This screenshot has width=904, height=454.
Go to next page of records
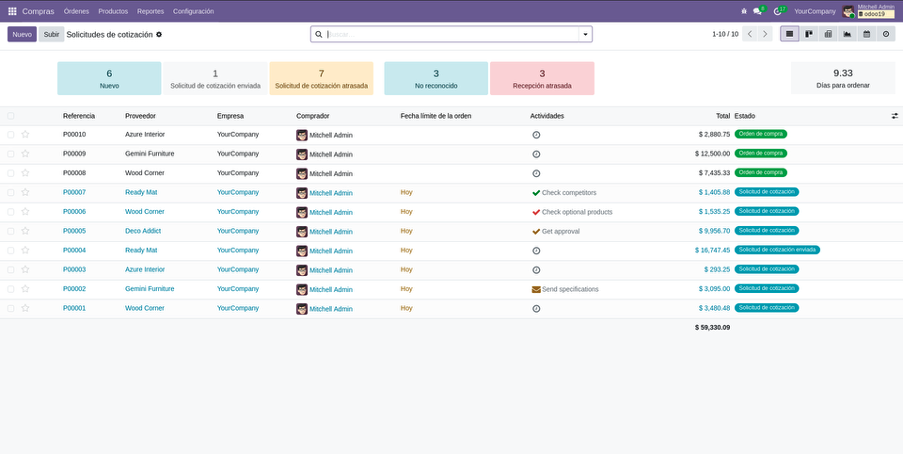point(765,34)
